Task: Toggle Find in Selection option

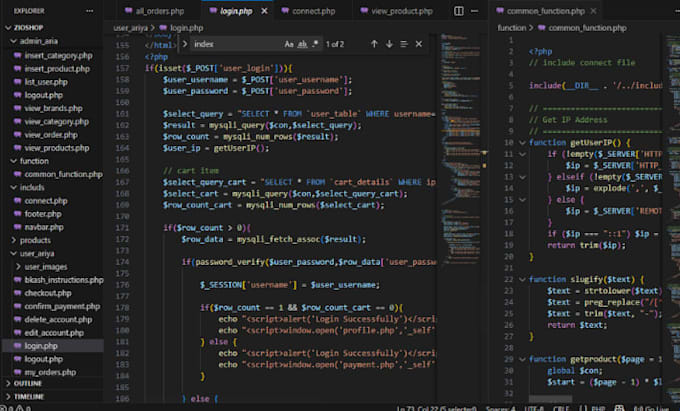Action: coord(404,44)
